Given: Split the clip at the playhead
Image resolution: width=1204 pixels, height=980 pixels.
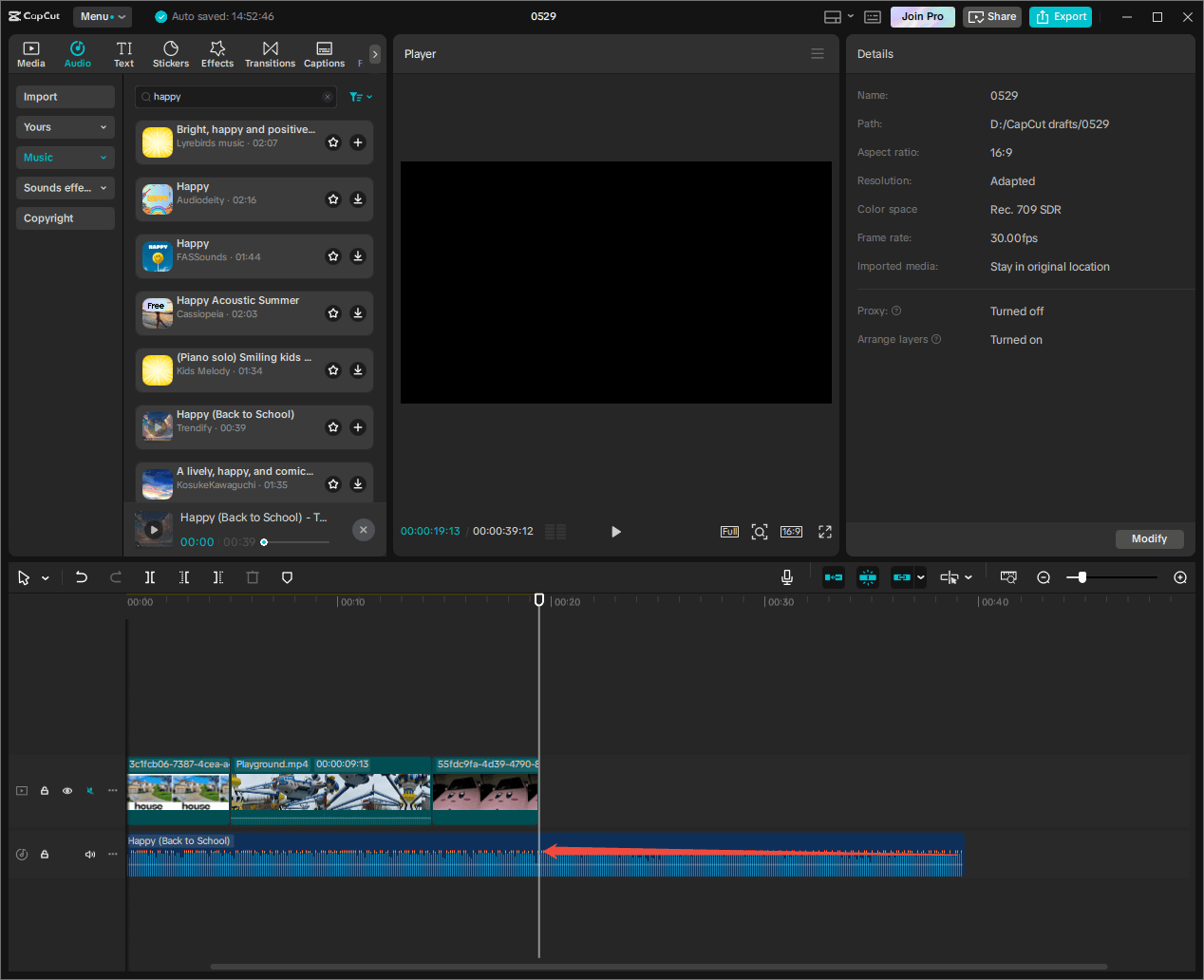Looking at the screenshot, I should 149,577.
